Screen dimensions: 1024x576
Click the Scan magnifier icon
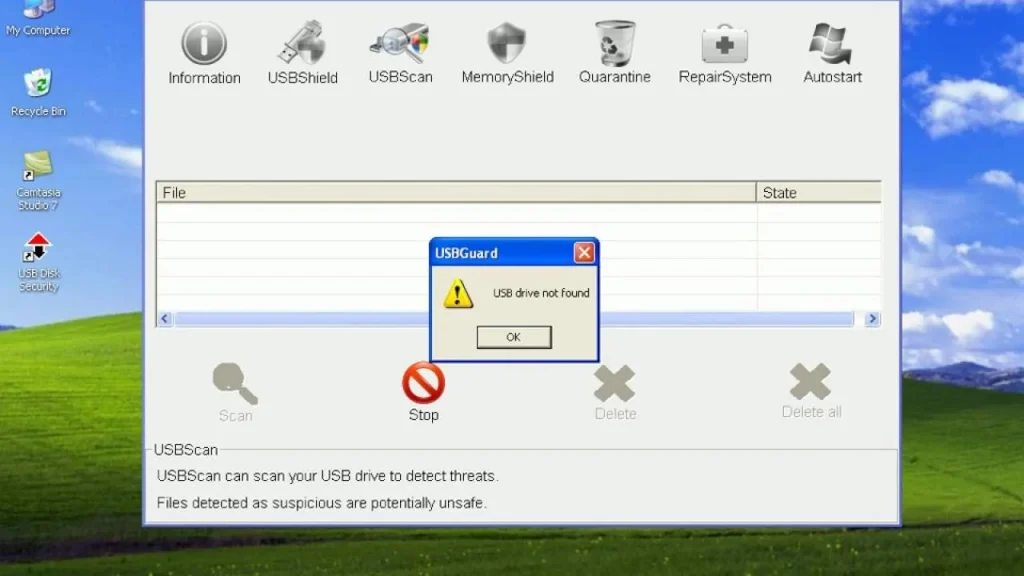pos(235,383)
